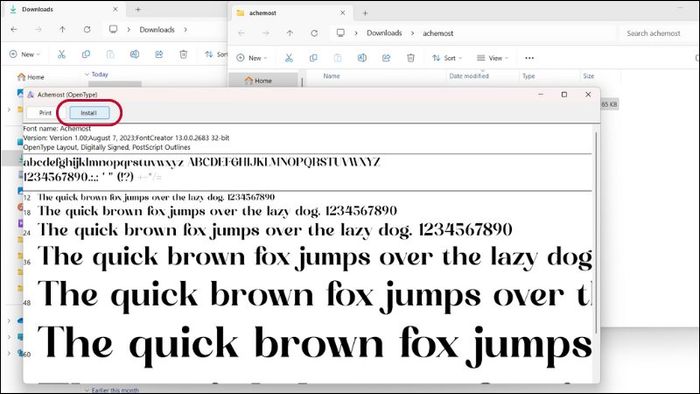This screenshot has width=700, height=394.
Task: Click Paste icon in Downloads window toolbar
Action: [x=110, y=54]
